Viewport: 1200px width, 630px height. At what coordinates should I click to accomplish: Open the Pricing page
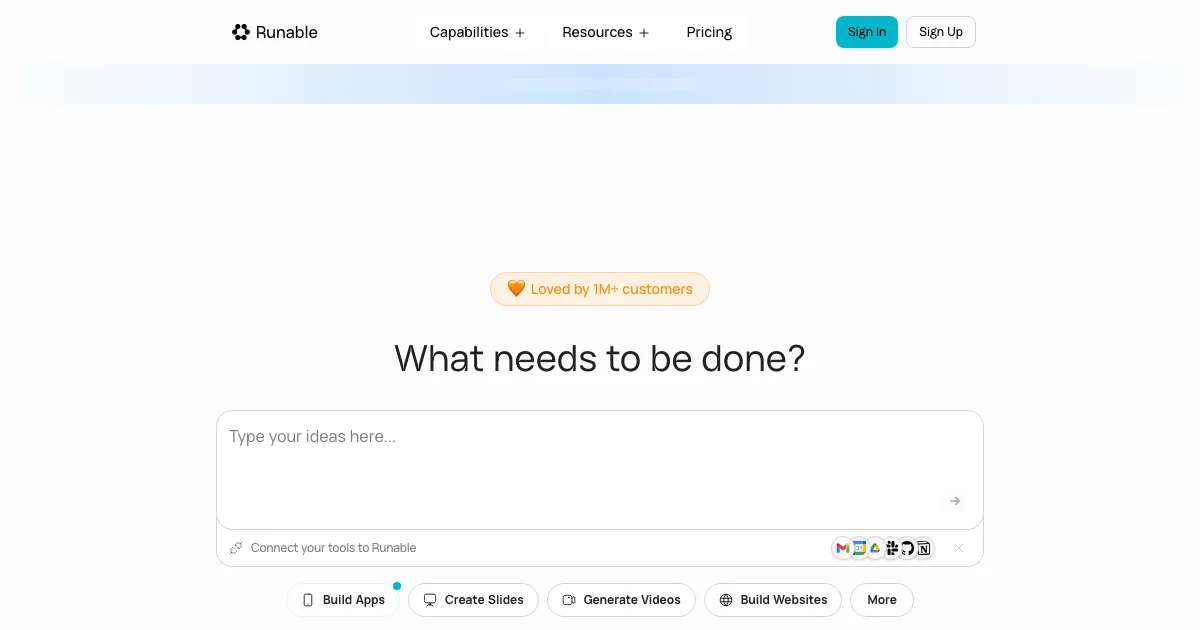[x=709, y=32]
